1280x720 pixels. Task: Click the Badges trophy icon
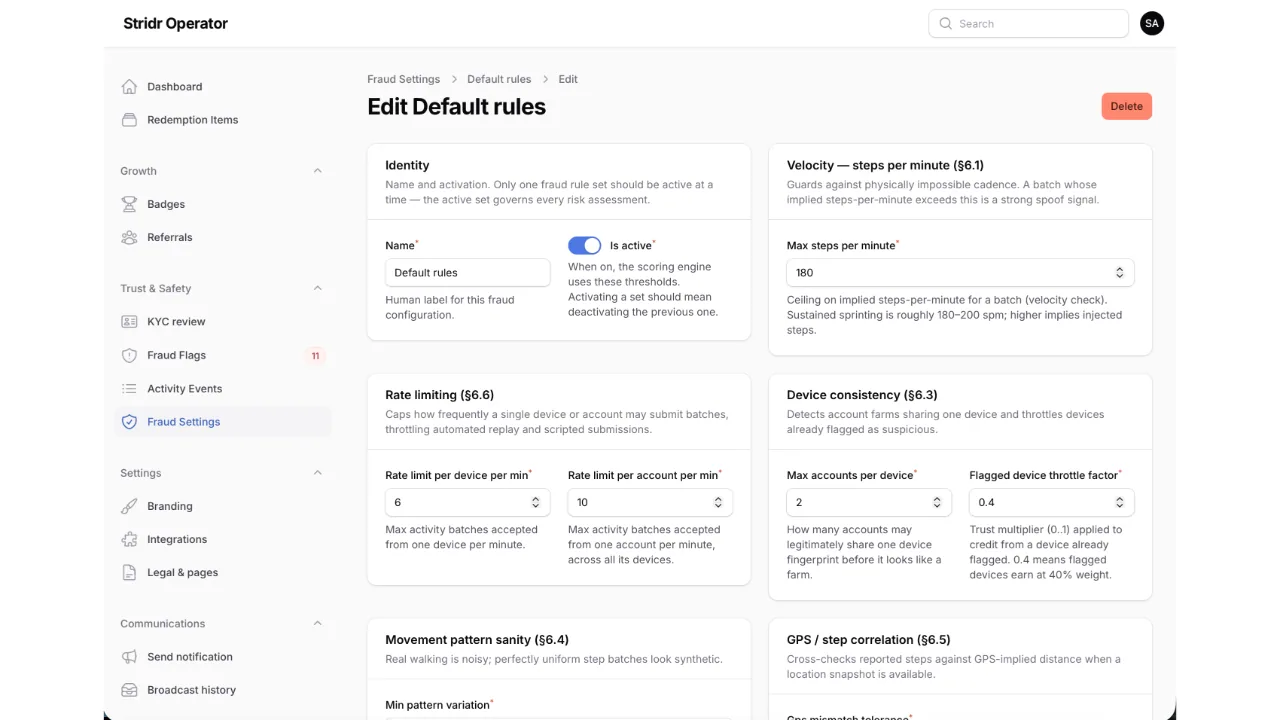(129, 204)
